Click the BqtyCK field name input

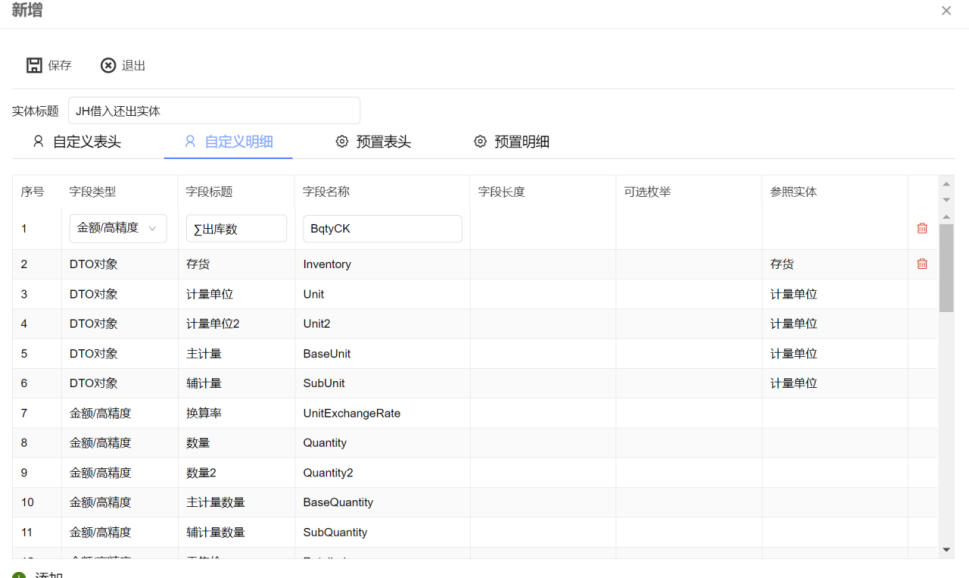pyautogui.click(x=381, y=228)
